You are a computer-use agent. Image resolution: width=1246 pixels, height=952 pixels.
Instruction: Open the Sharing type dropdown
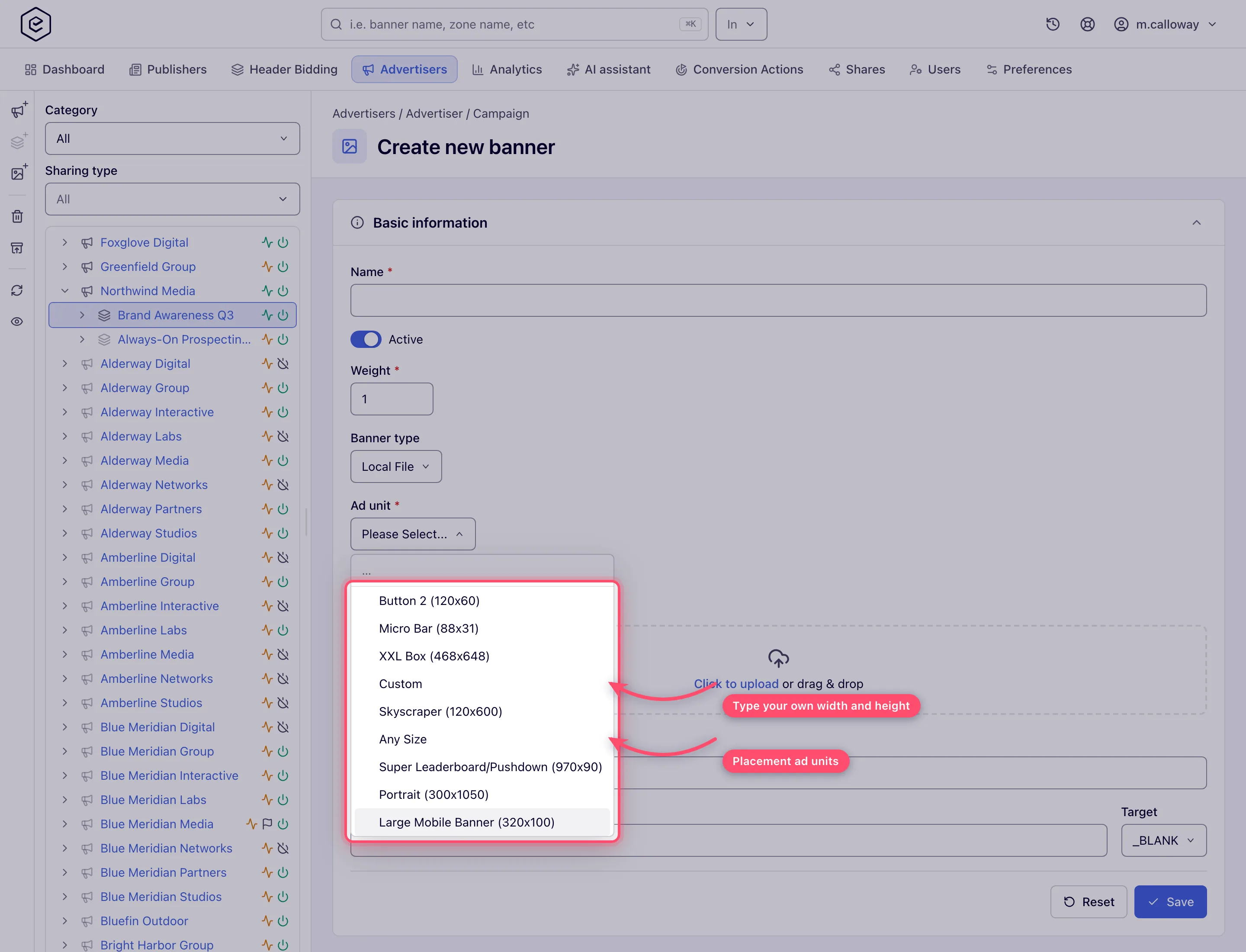click(172, 199)
